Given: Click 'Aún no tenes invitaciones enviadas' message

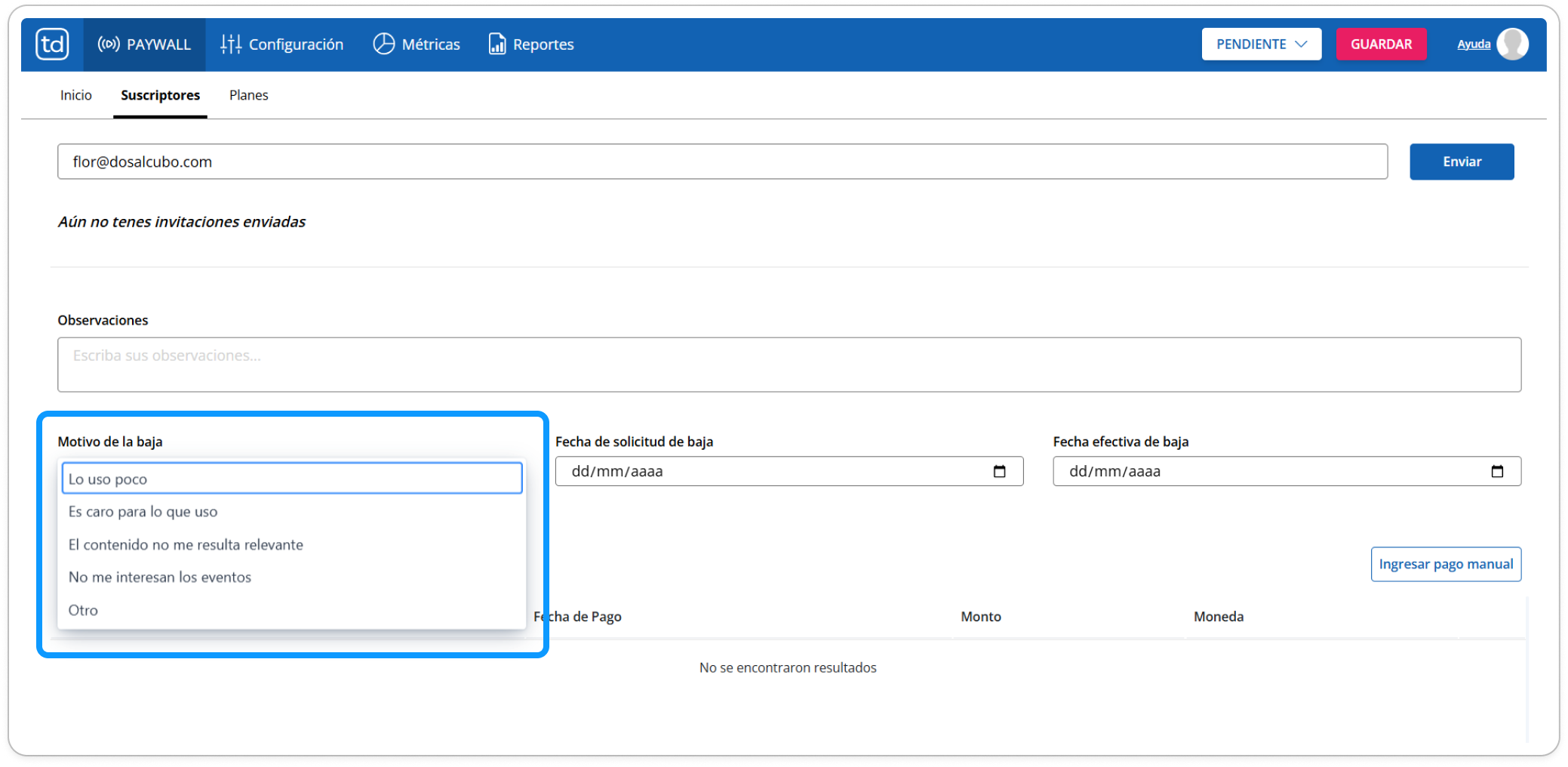Looking at the screenshot, I should point(182,222).
